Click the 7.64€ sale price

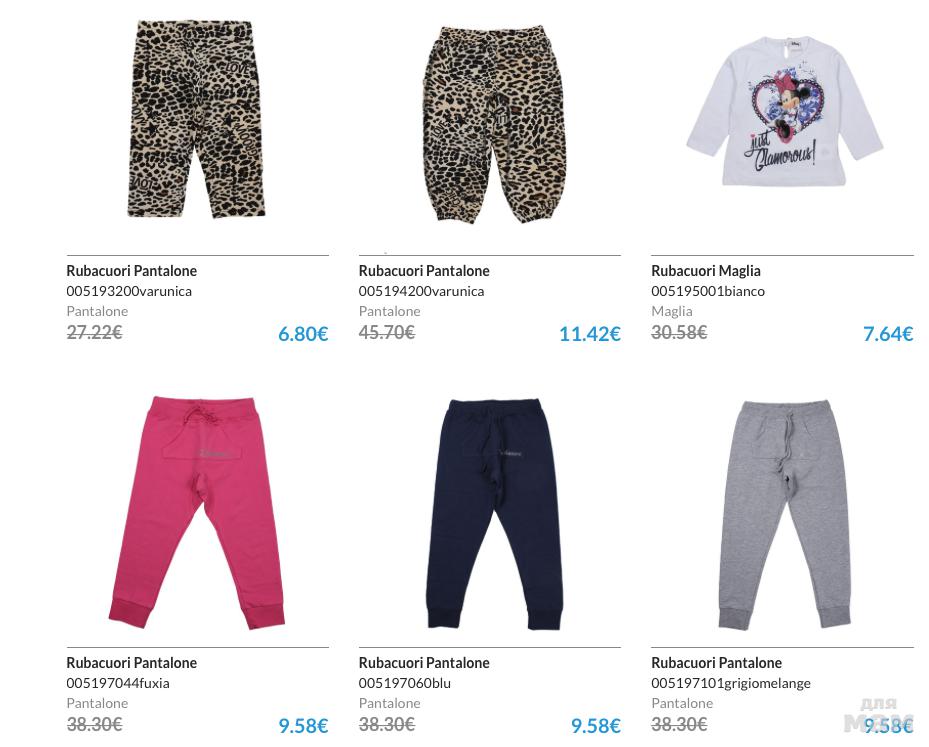pyautogui.click(x=888, y=334)
